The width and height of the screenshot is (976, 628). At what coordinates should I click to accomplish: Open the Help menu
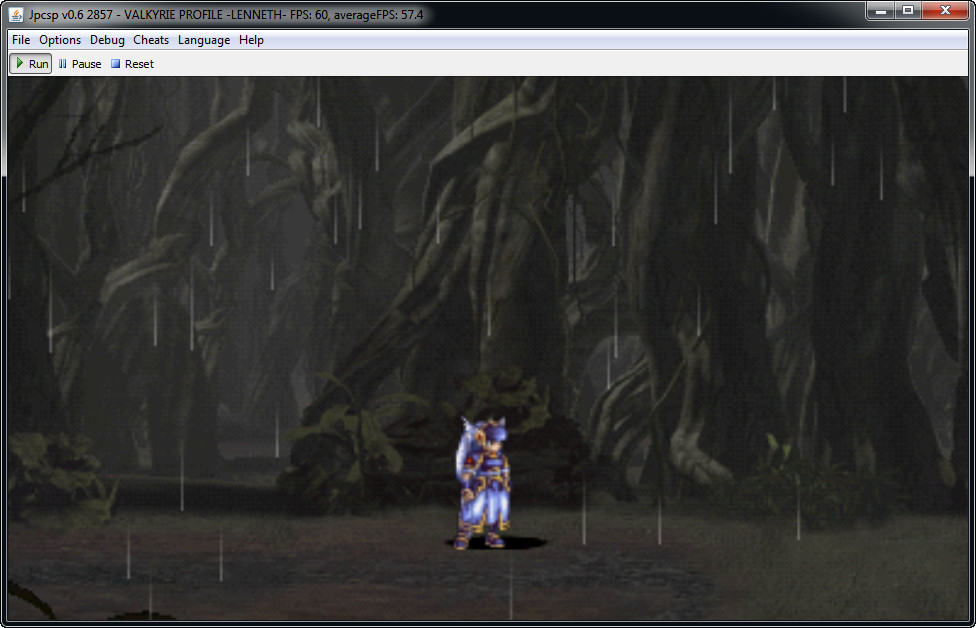pos(251,40)
